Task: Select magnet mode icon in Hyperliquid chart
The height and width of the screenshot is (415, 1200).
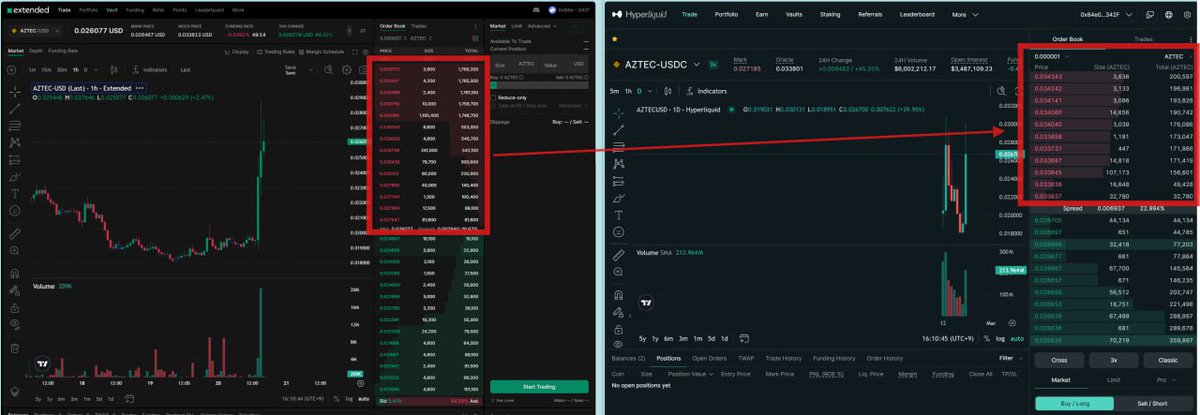Action: pos(619,294)
